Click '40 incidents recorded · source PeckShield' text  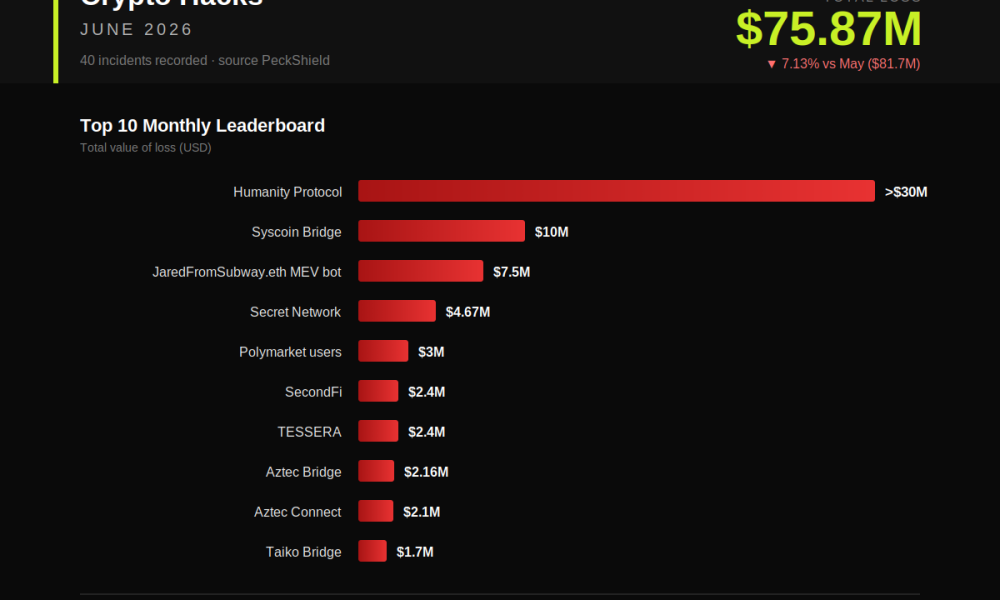tap(205, 61)
